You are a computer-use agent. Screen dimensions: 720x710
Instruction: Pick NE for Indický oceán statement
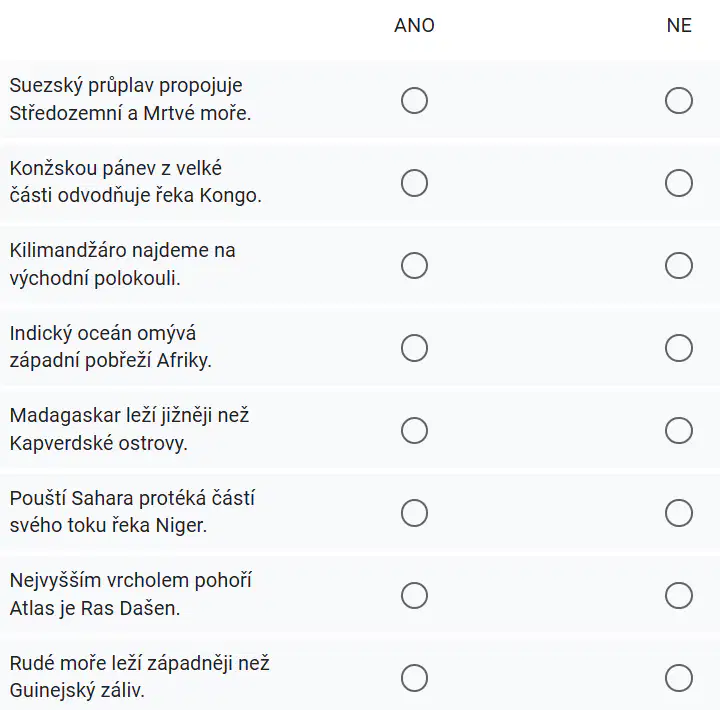tap(679, 348)
